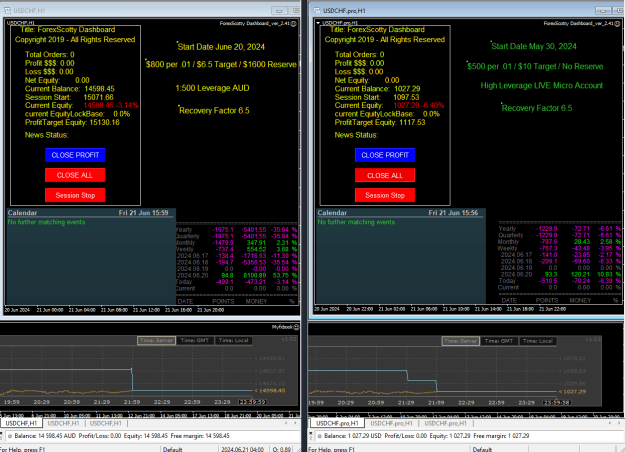Viewport: 625px width, 452px height.
Task: Click left tab-scroll arrow in USDCHF.pro,H1 window
Action: (x=610, y=423)
